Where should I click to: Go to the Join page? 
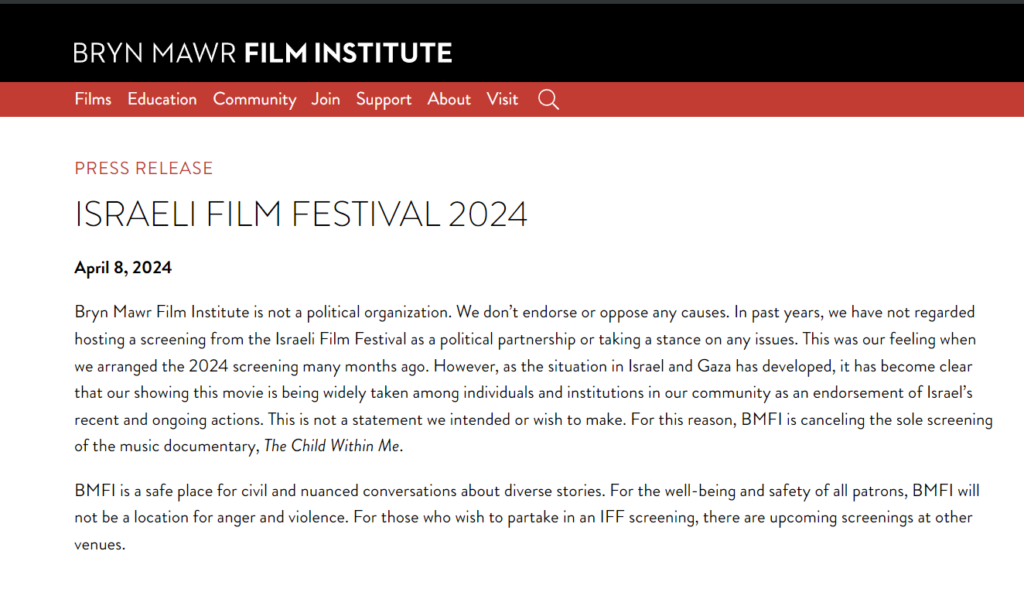coord(325,99)
